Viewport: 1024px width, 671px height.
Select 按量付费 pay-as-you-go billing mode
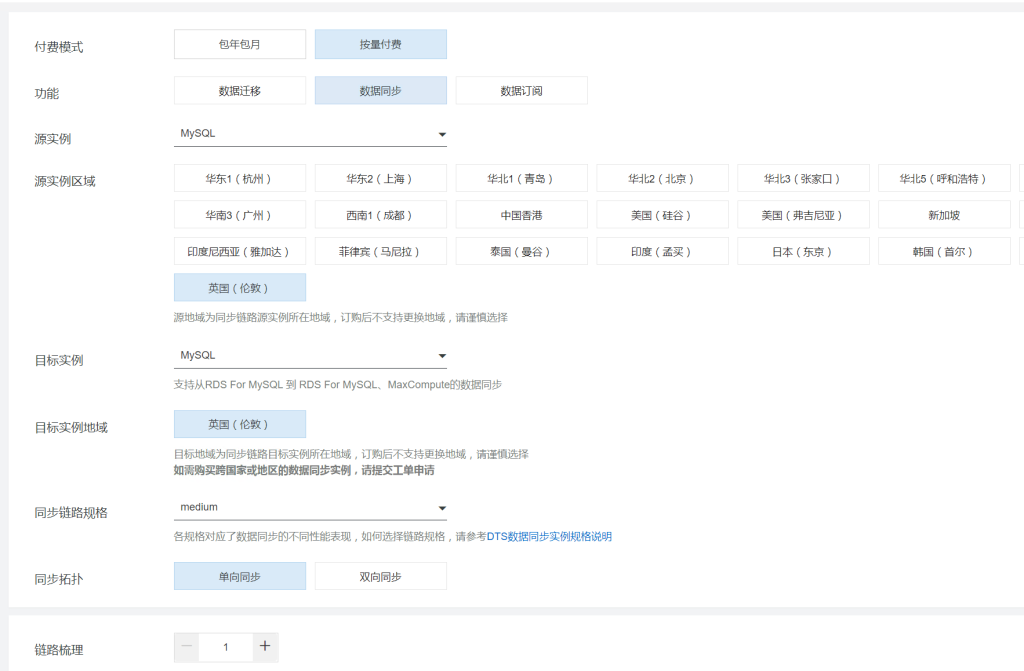tap(381, 44)
